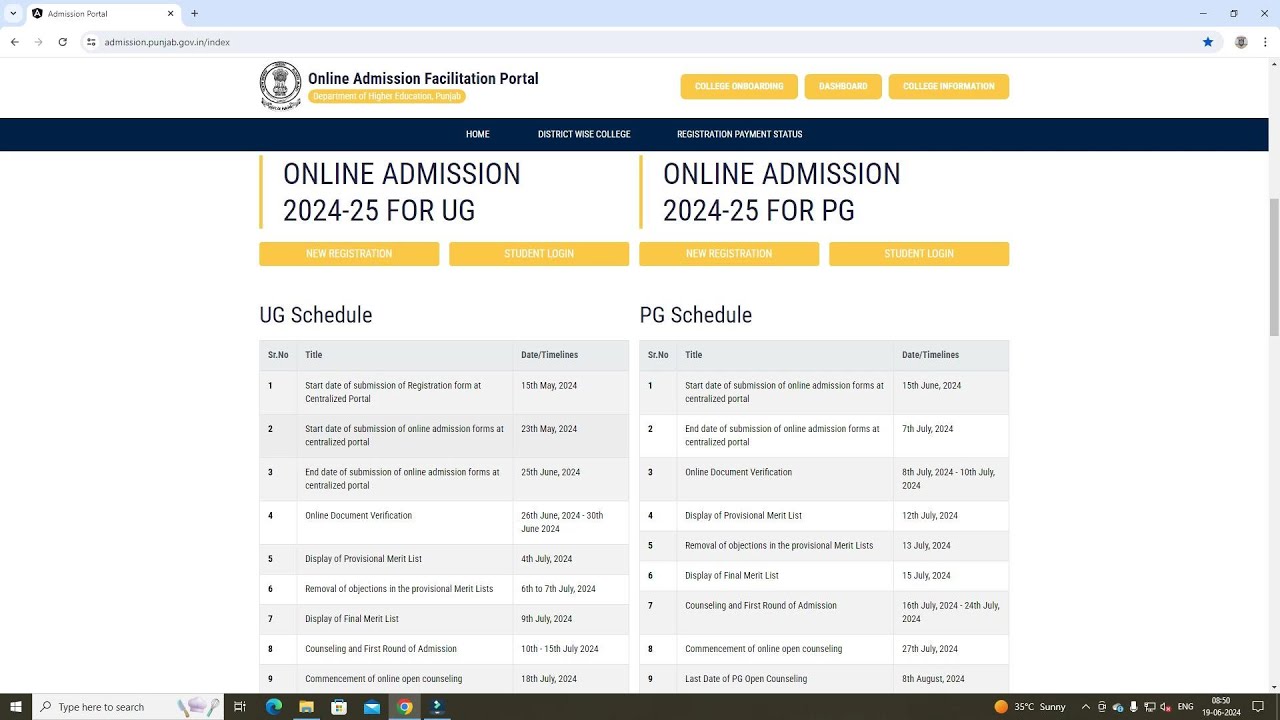Click the muted volume tray icon
Image resolution: width=1280 pixels, height=720 pixels.
pos(1165,707)
